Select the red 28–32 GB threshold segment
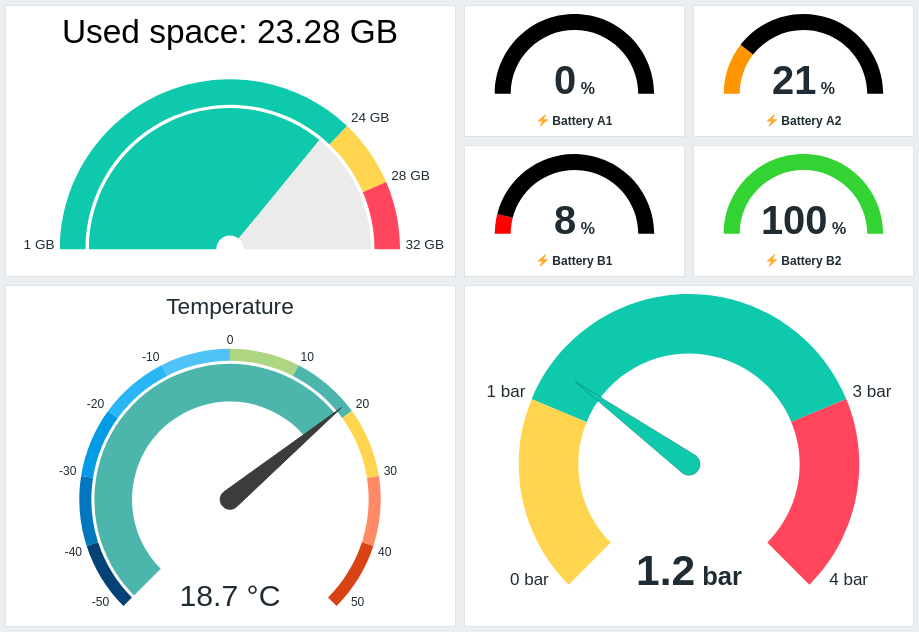The width and height of the screenshot is (919, 632). tap(383, 217)
